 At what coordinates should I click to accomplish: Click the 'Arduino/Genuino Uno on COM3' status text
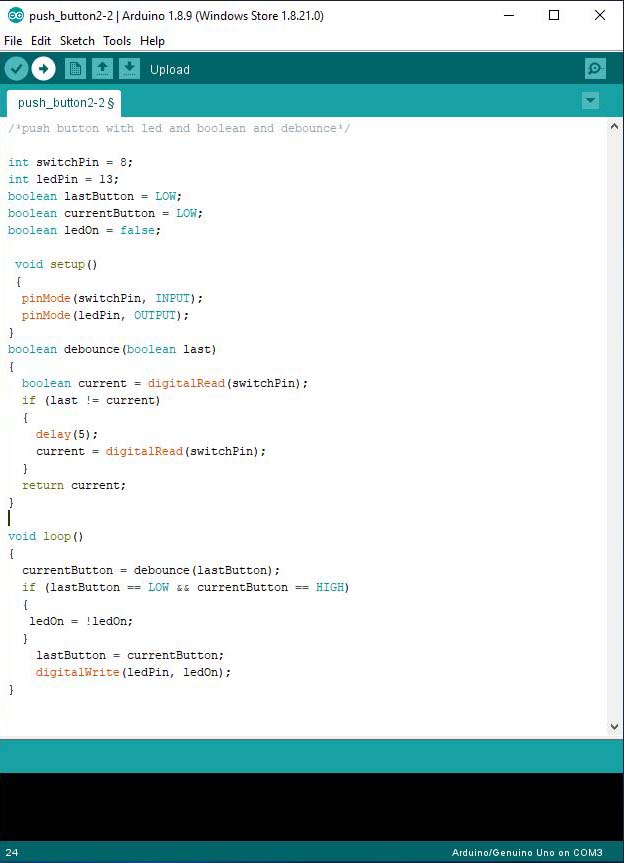click(x=527, y=853)
